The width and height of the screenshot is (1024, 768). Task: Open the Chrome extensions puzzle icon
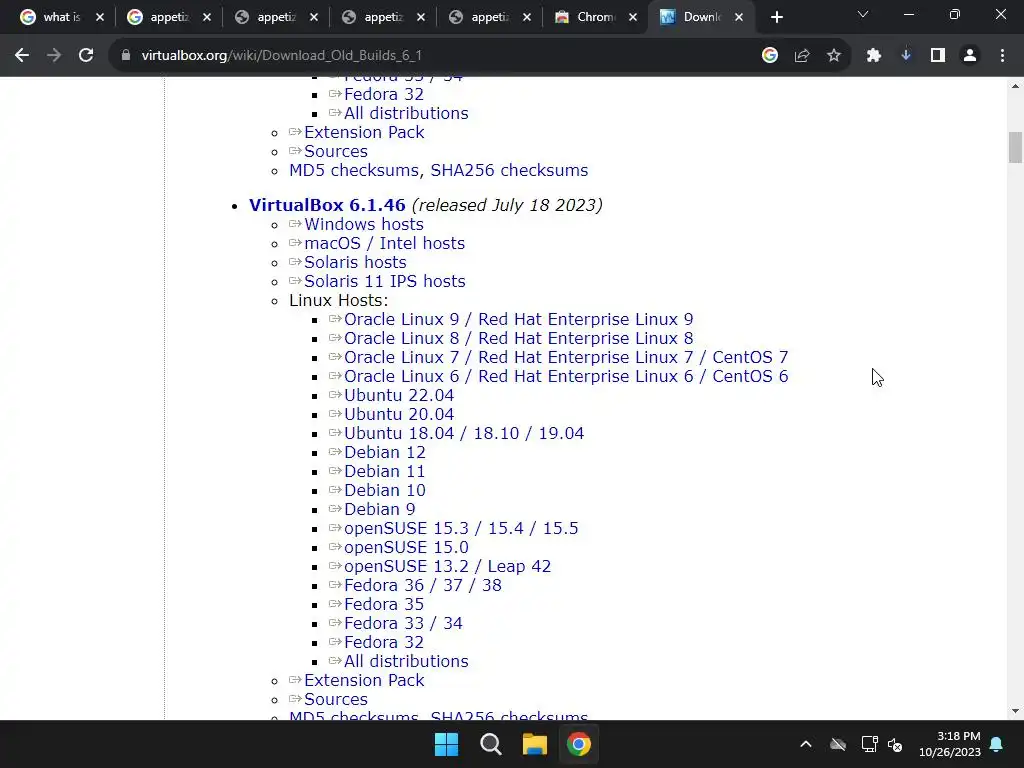(x=874, y=56)
